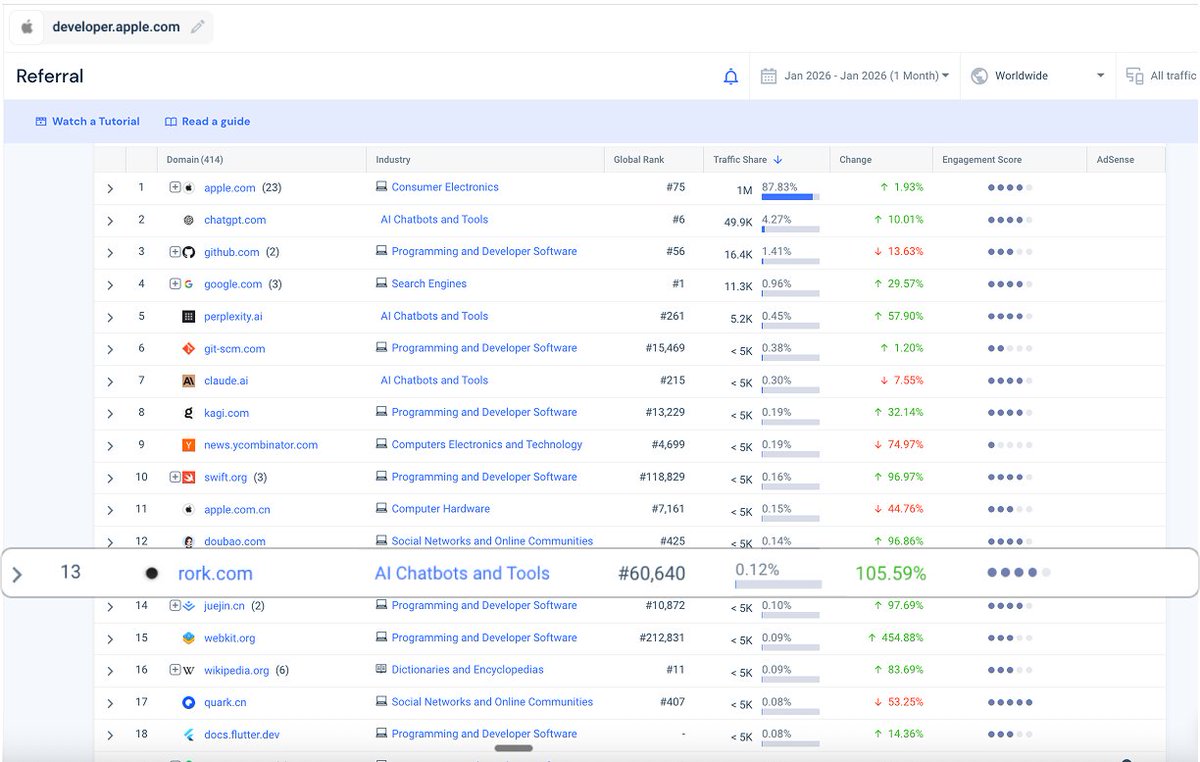Screen dimensions: 1200x762
Task: Click the apple.com traffic share bar
Action: (790, 197)
